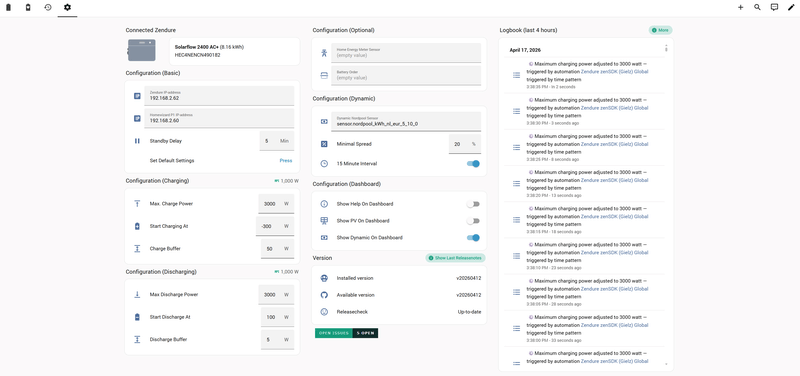Click the Dynamic Nordpool Sensor field

pos(406,121)
